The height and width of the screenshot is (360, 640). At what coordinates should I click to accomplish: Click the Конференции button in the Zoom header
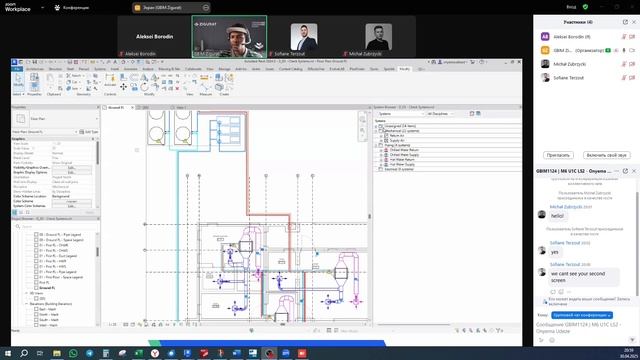click(72, 7)
